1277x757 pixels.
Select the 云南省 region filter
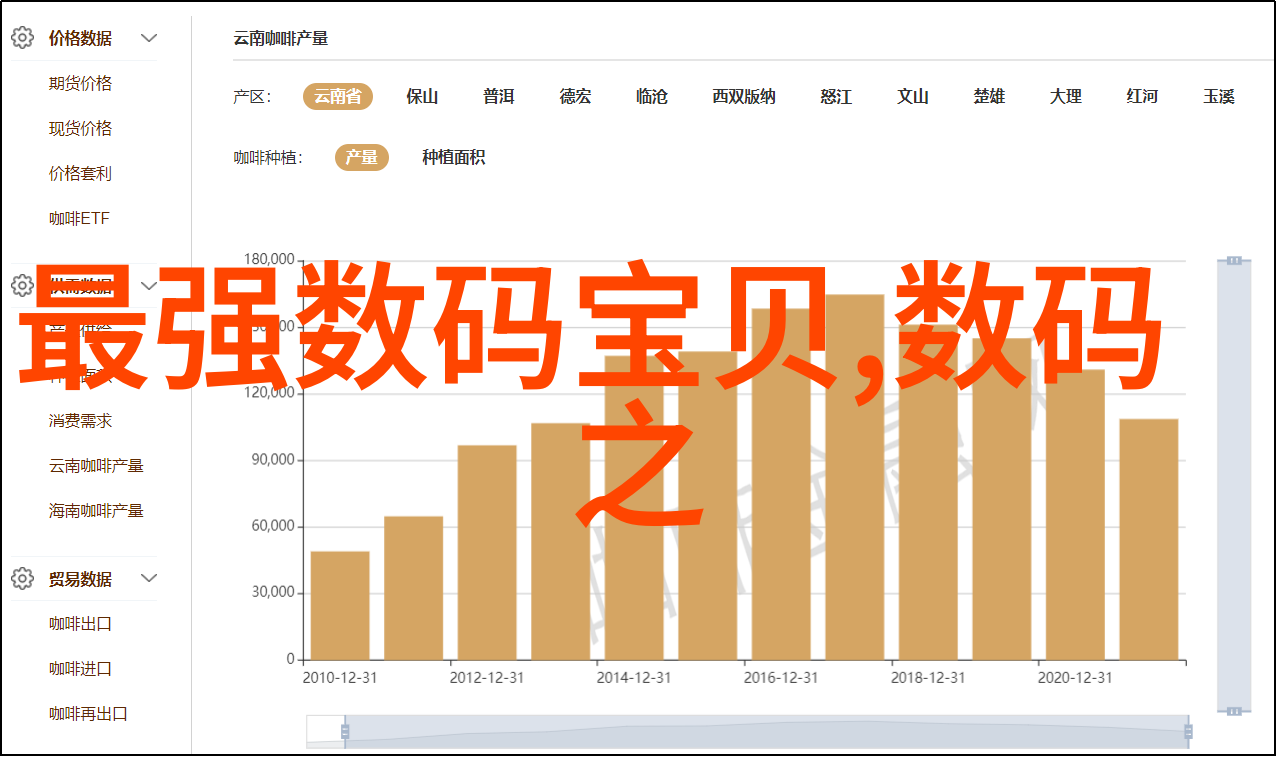[338, 96]
